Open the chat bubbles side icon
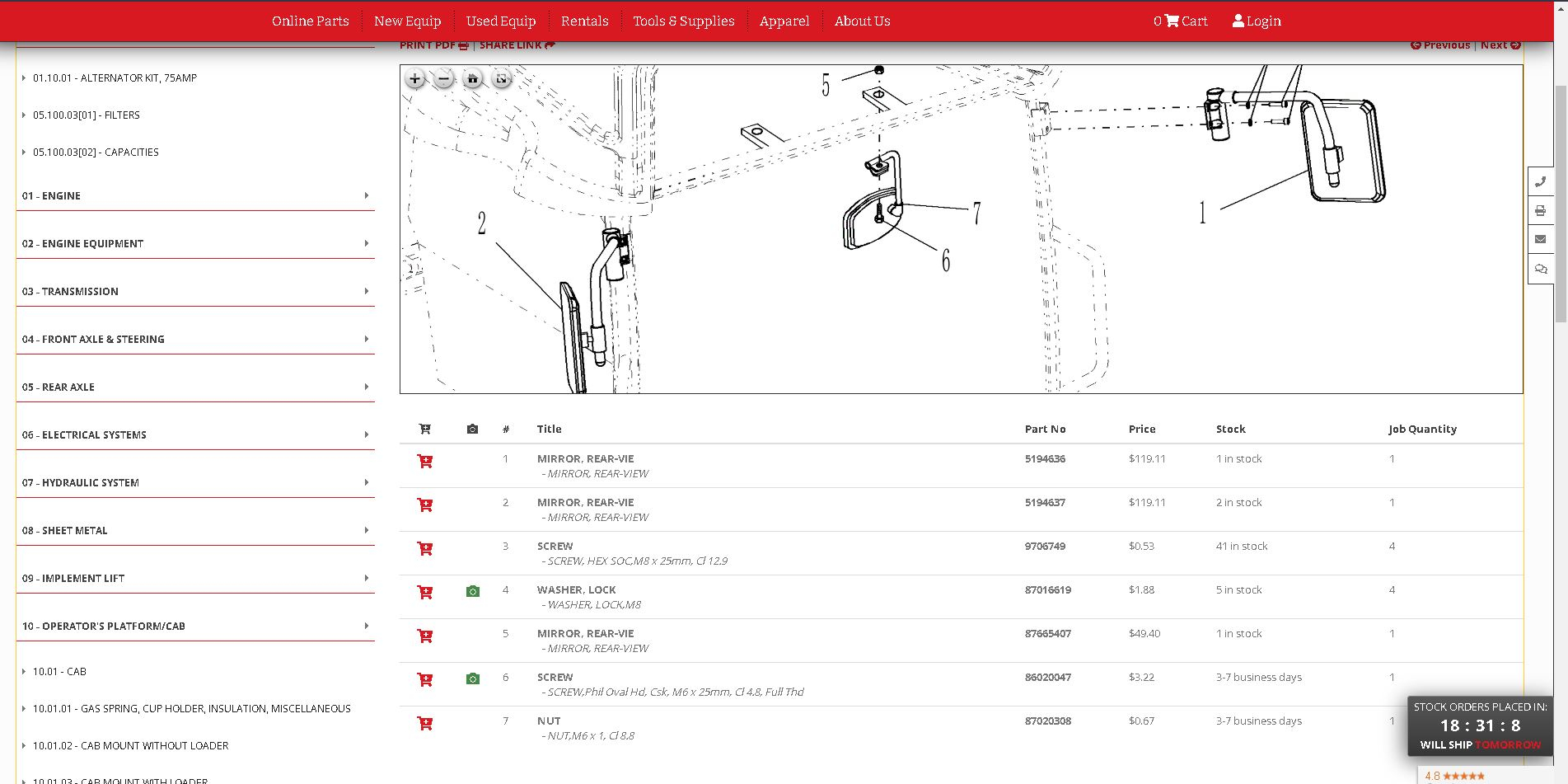The height and width of the screenshot is (784, 1568). 1541,269
